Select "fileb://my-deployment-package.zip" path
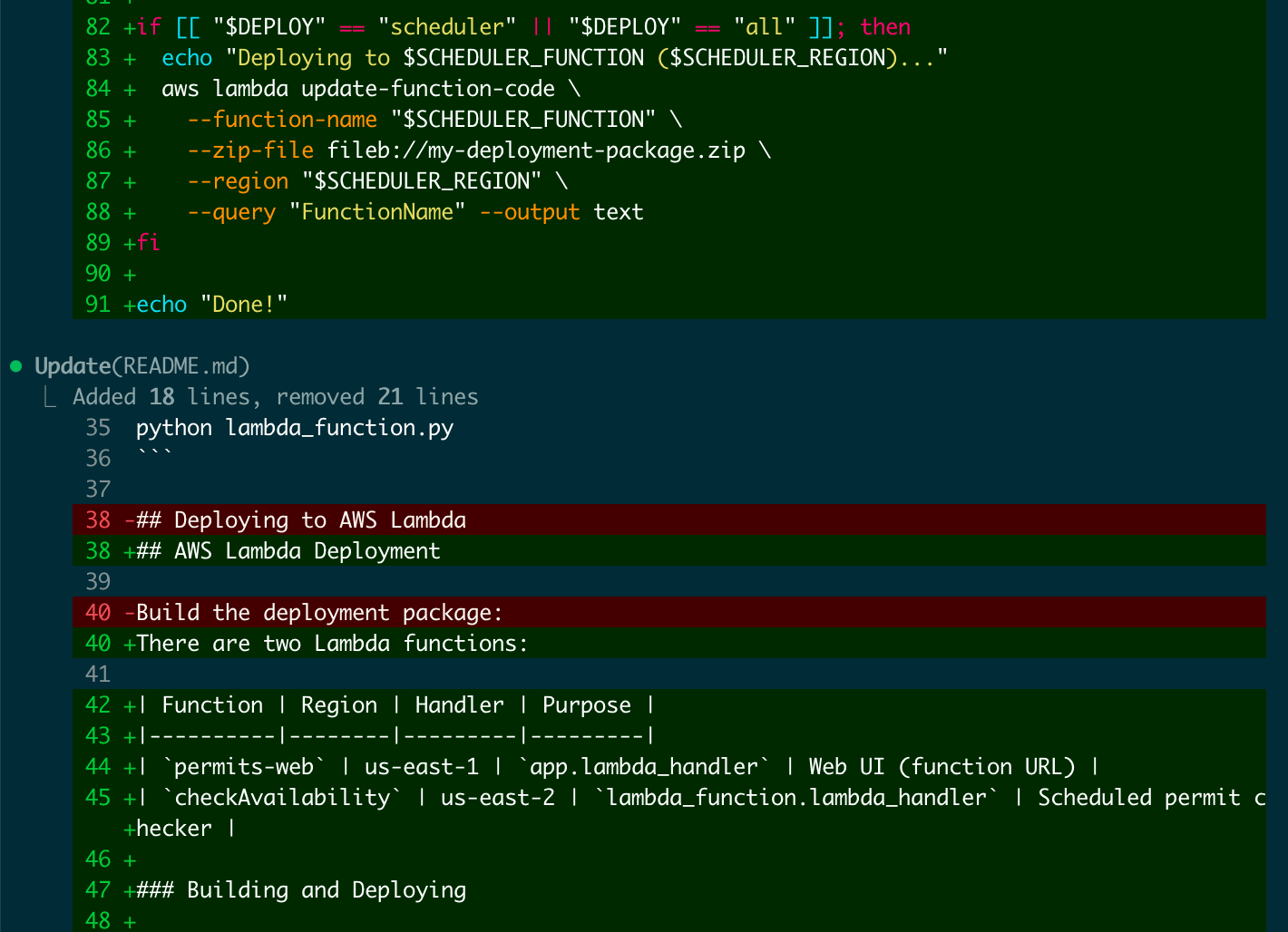Image resolution: width=1288 pixels, height=932 pixels. 536,150
